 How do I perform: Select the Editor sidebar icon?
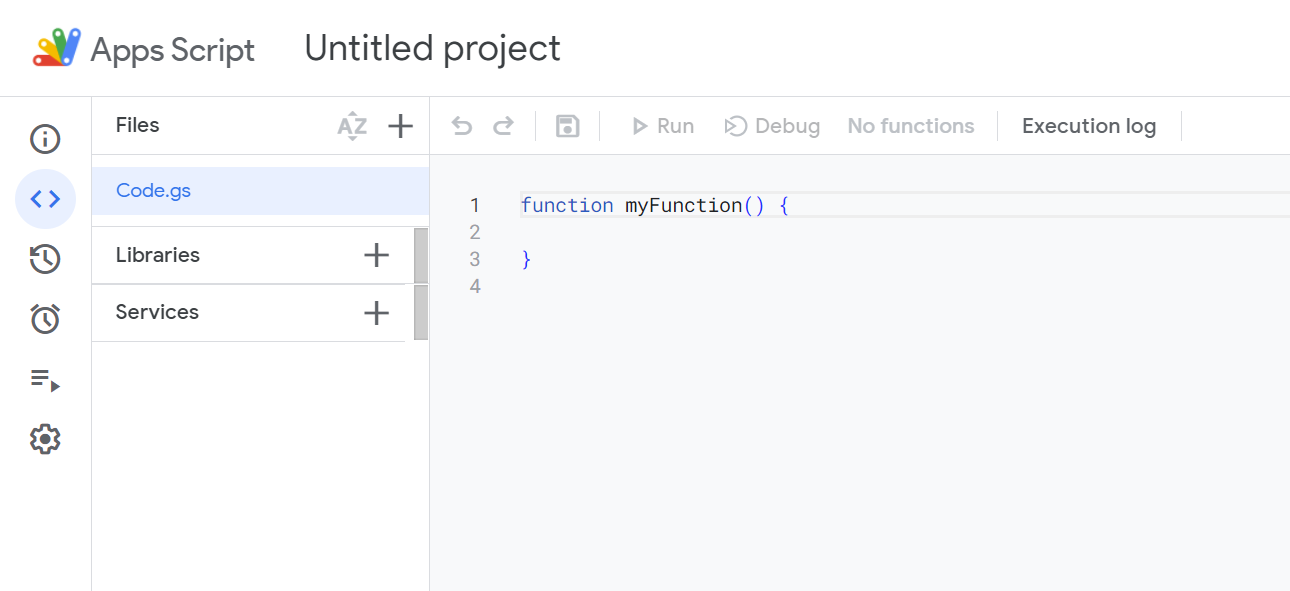45,199
